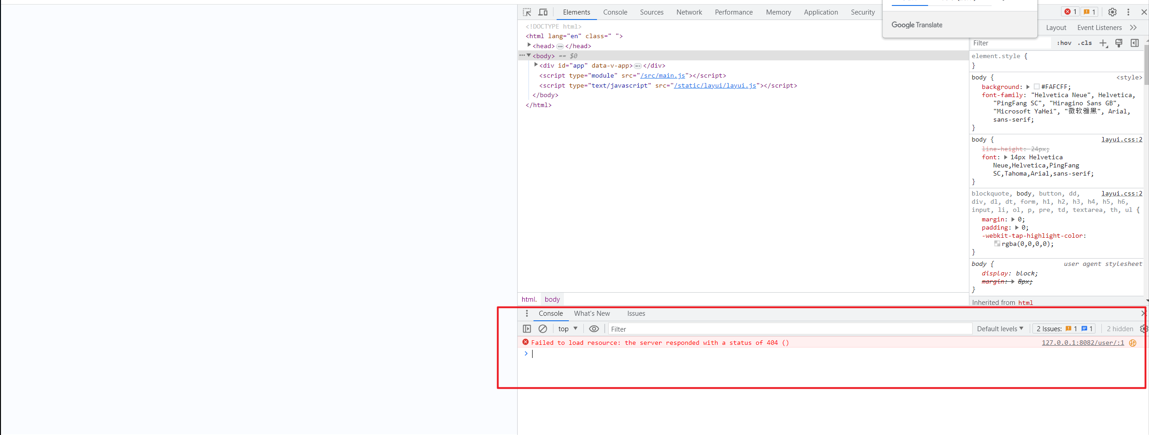The height and width of the screenshot is (435, 1149).
Task: Open the Performance tab
Action: (734, 12)
